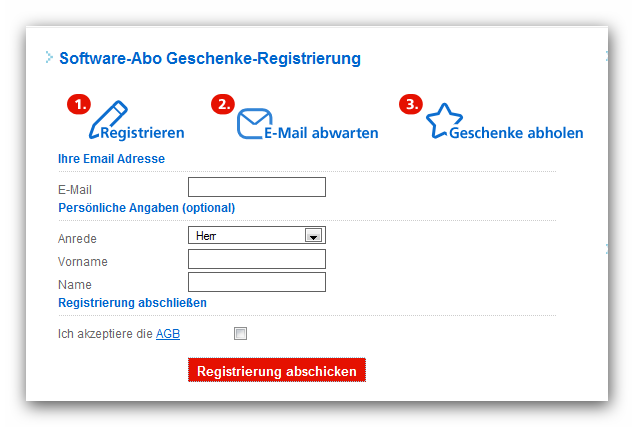Viewport: 634px width, 427px height.
Task: Click into the Name text field
Action: pyautogui.click(x=257, y=282)
